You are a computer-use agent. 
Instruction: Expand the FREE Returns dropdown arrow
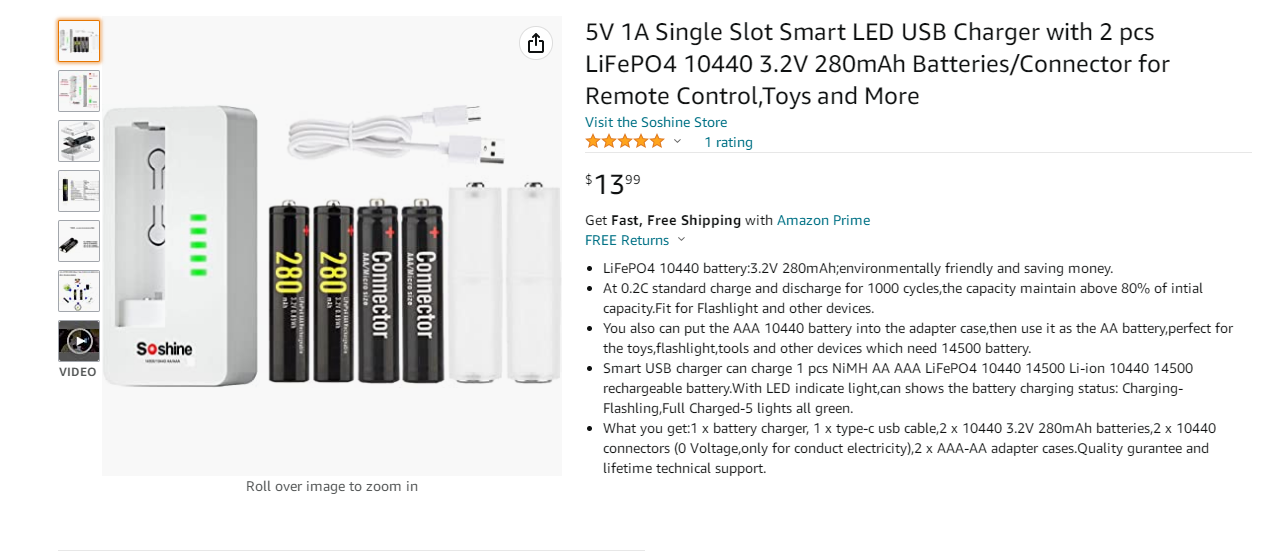click(682, 240)
